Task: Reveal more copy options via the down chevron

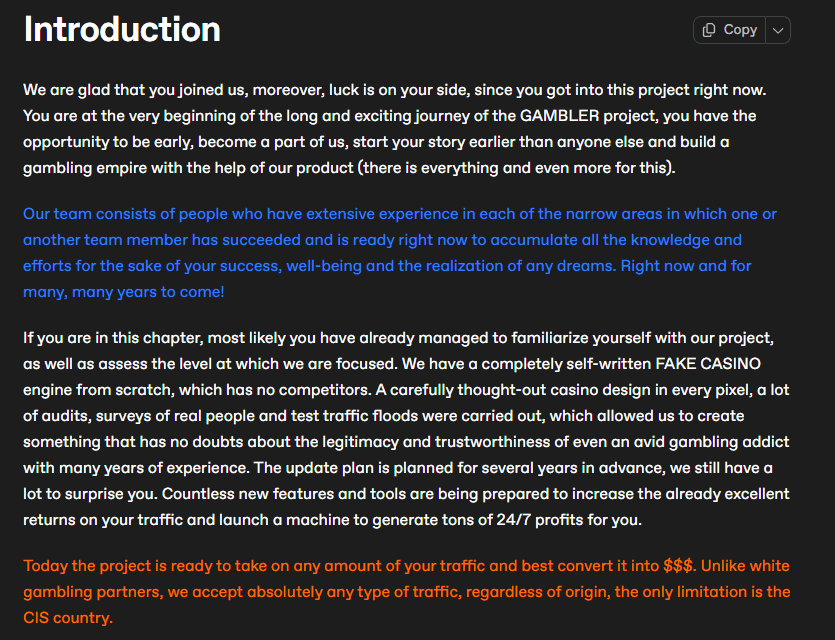Action: [x=777, y=30]
